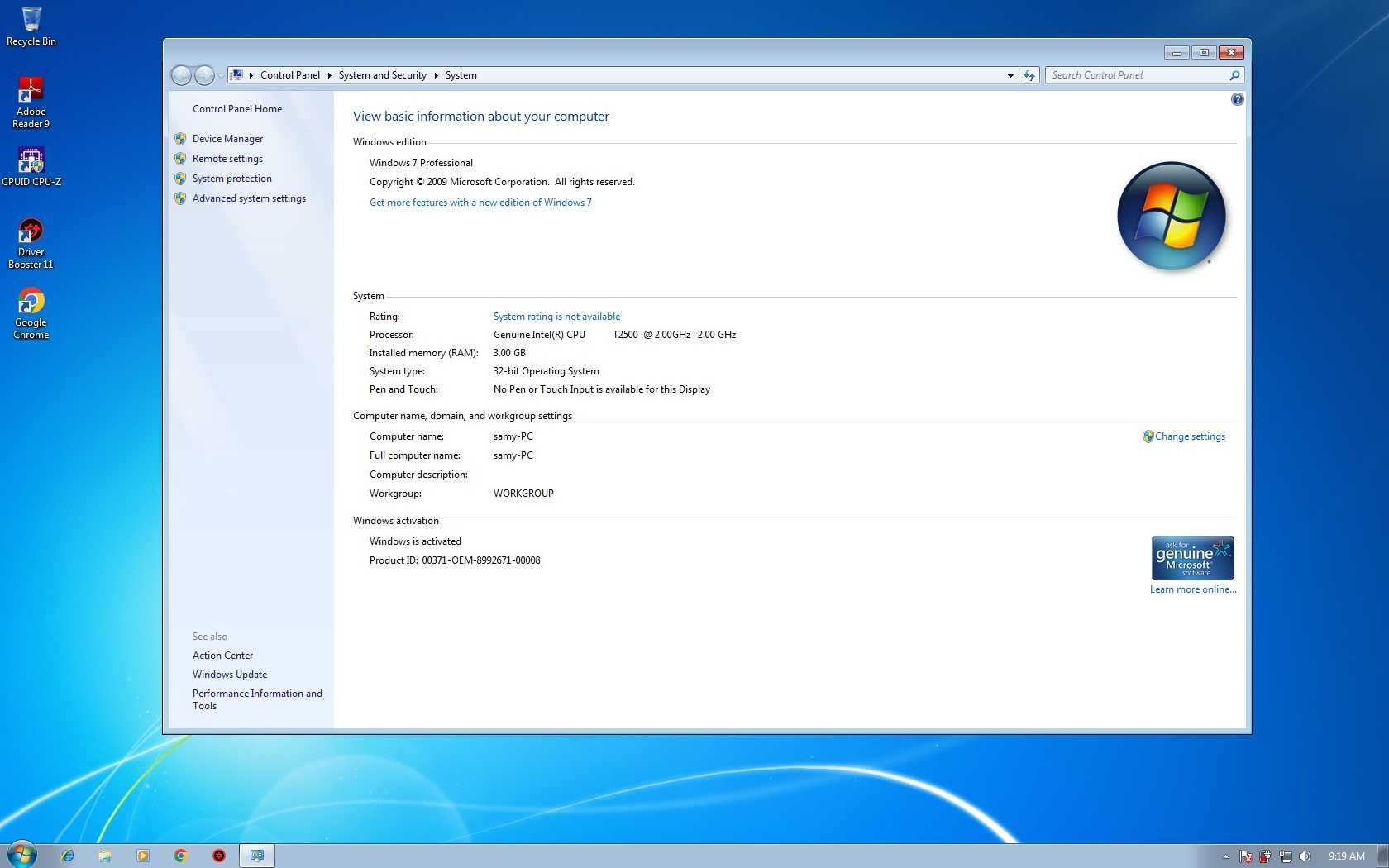Image resolution: width=1389 pixels, height=868 pixels.
Task: Open Control Panel Home link
Action: point(237,109)
